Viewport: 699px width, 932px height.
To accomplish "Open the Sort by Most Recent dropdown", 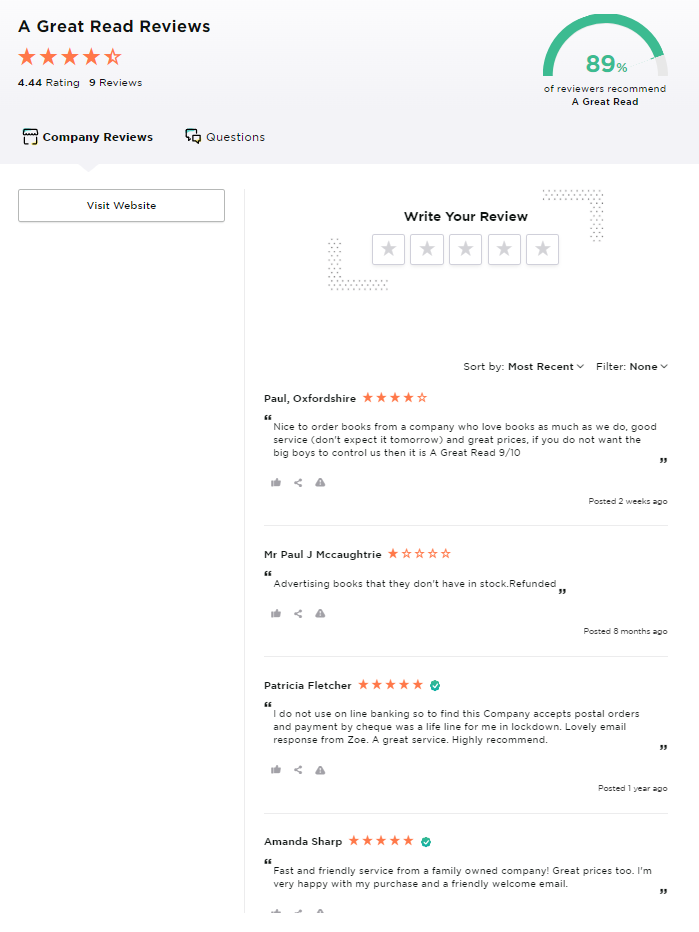I will tap(524, 366).
